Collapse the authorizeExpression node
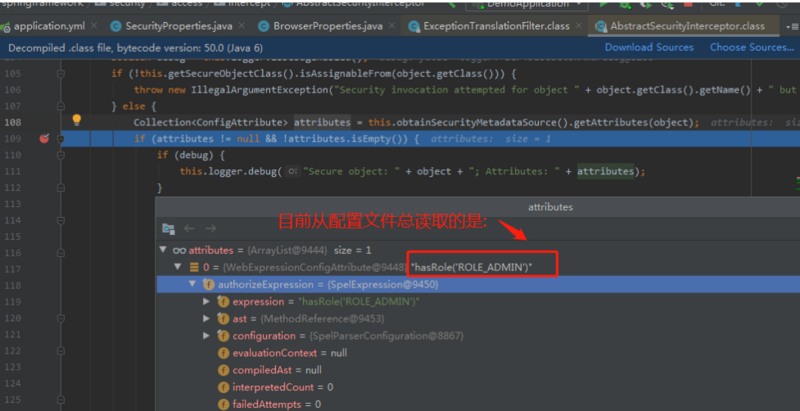The height and width of the screenshot is (411, 800). (192, 284)
